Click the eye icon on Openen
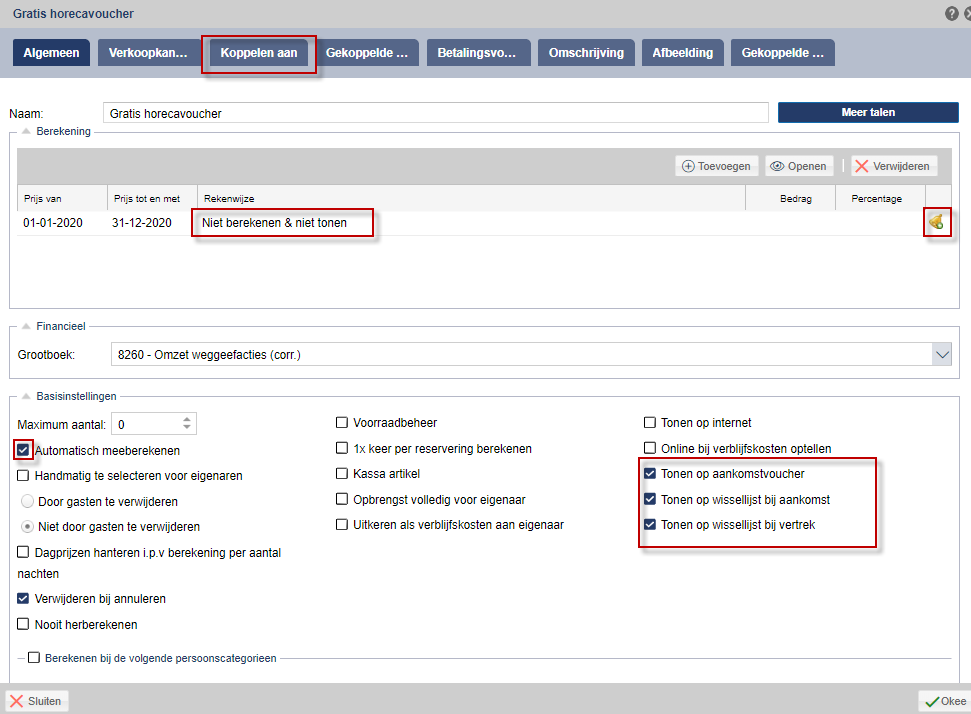 (777, 166)
